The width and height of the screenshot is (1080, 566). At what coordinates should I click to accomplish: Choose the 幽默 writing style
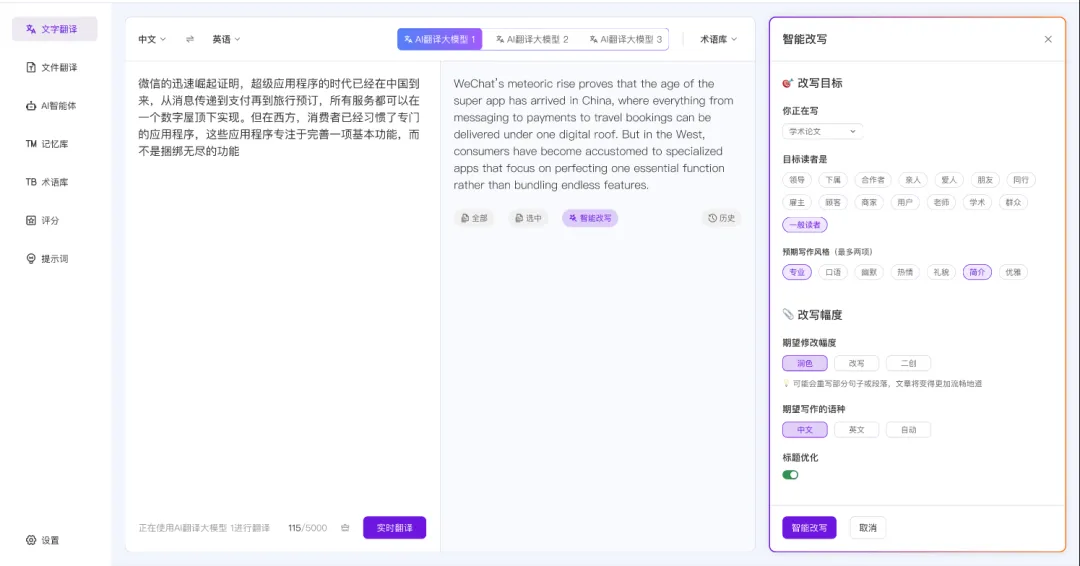pyautogui.click(x=869, y=272)
